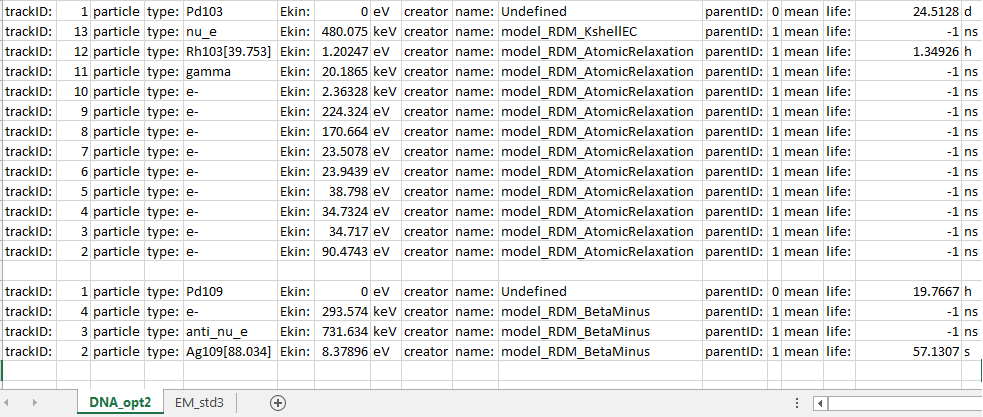Viewport: 983px width, 417px height.
Task: Select cell containing Pd103
Action: pyautogui.click(x=231, y=11)
